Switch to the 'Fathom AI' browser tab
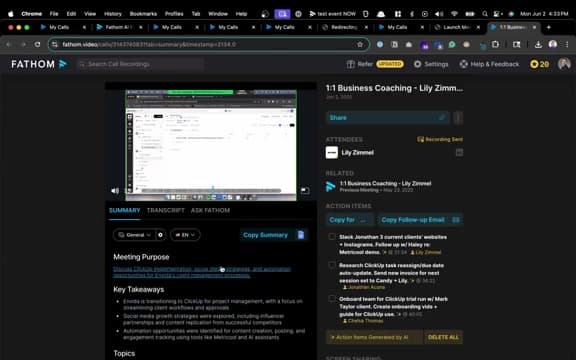The width and height of the screenshot is (576, 360). click(x=119, y=27)
